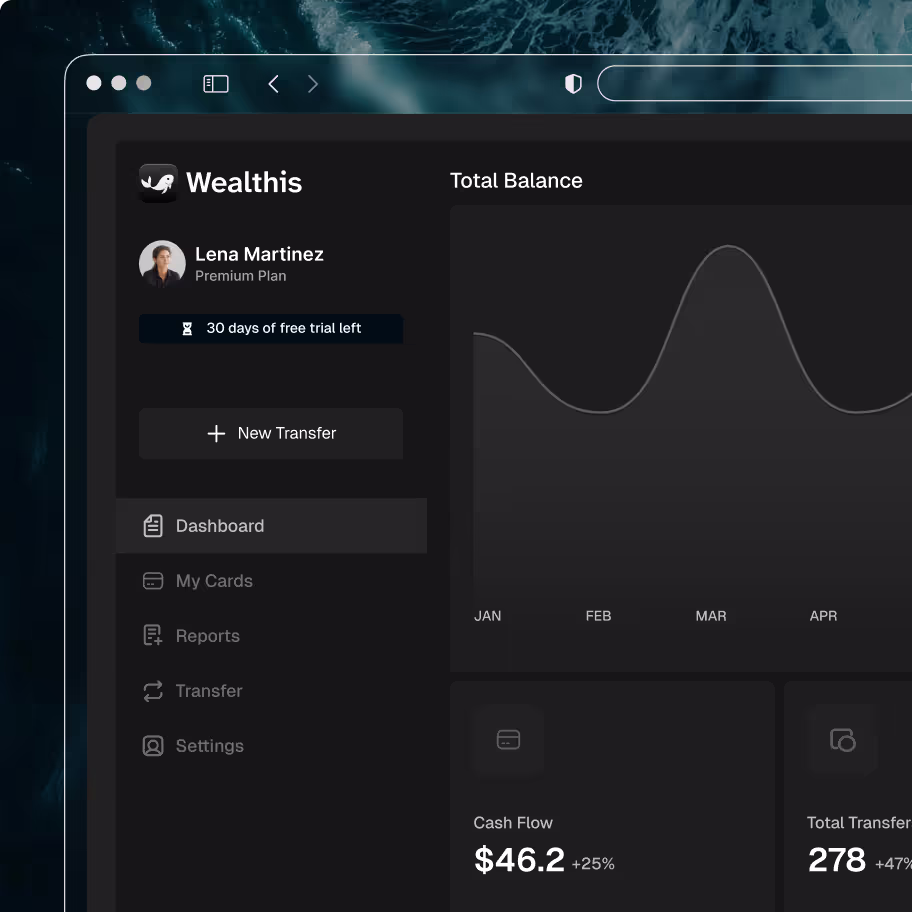
Task: Open Lena Martinez's profile photo
Action: 162,263
